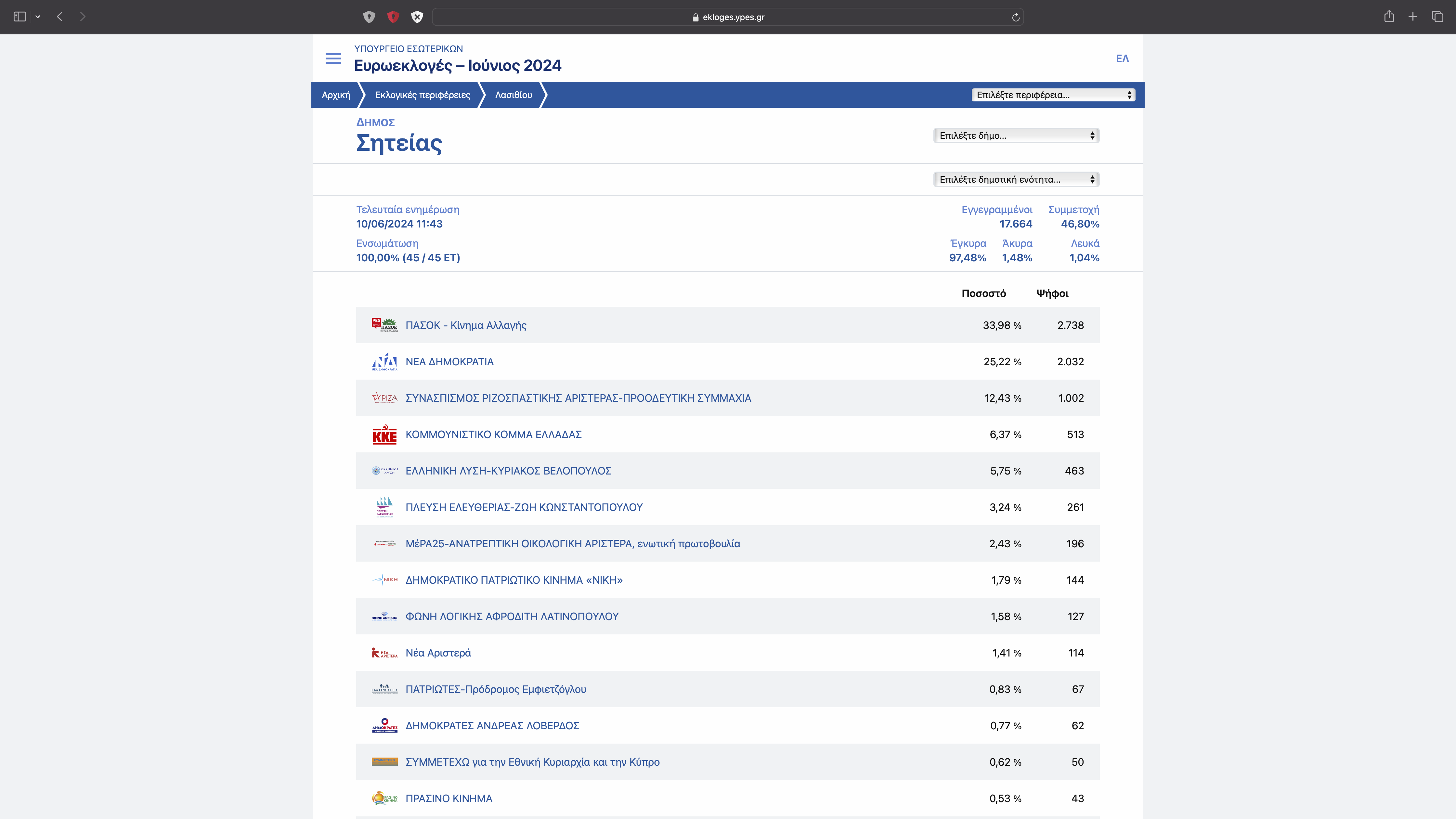
Task: Open ΣΥΝΑΣΠΙΣΜΟΣ ΡΙΖΟΣΠΑΣΤΙΚΗΣ ΑΡΙΣΤΕΡΑΣ link
Action: [578, 398]
